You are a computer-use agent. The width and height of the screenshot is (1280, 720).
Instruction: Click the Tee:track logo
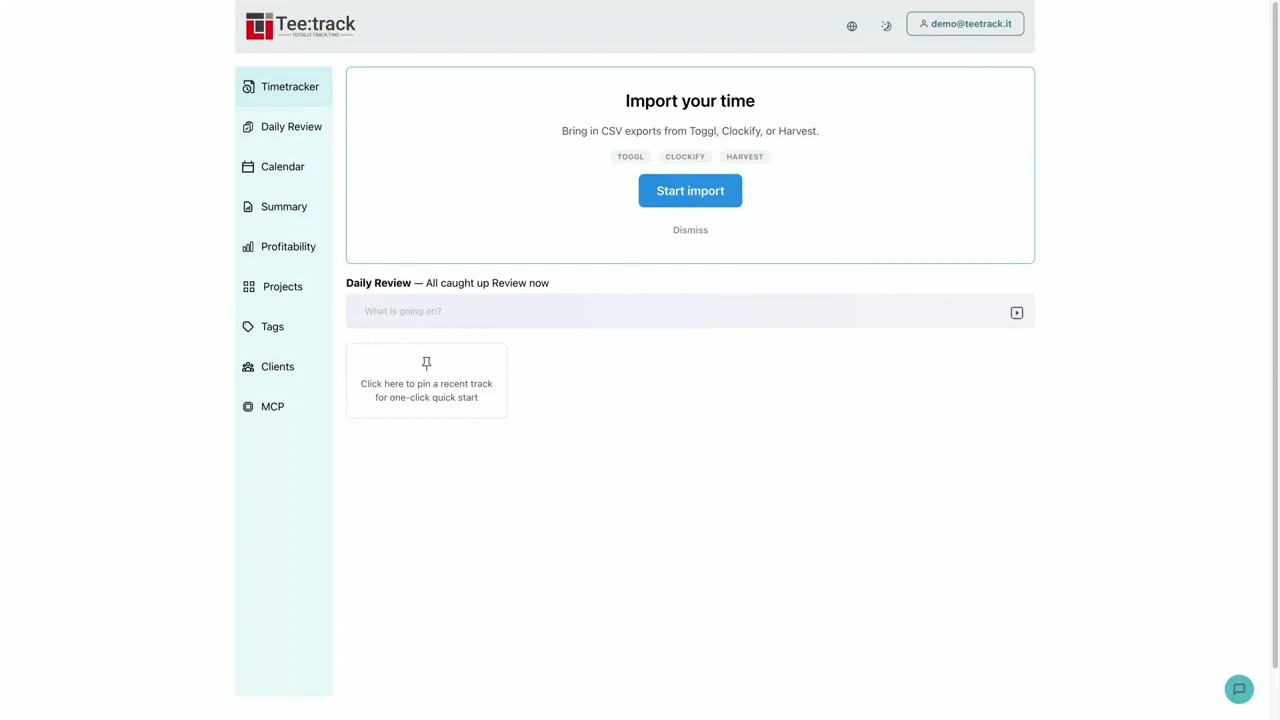point(301,25)
